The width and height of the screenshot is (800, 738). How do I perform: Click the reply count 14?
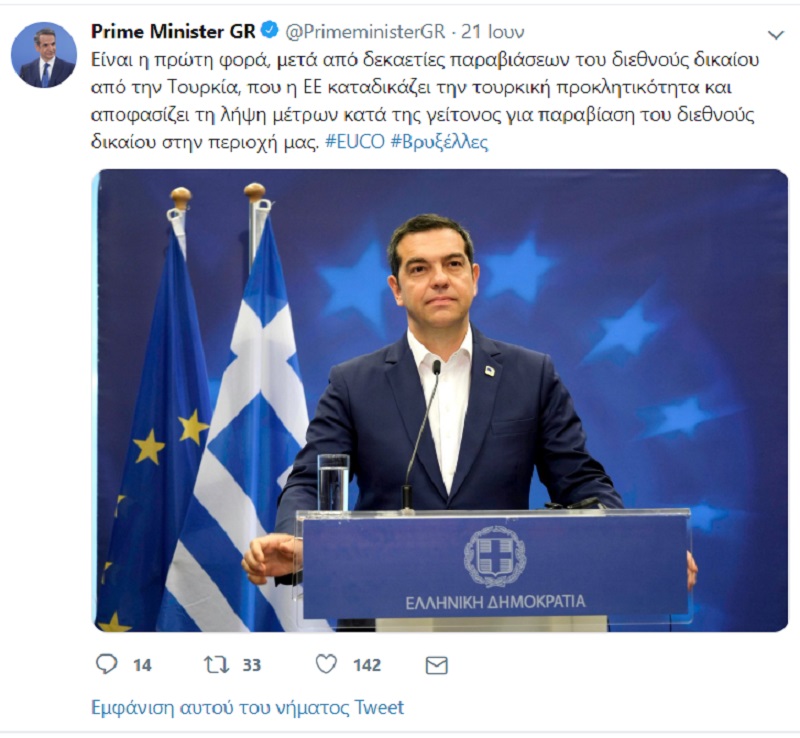(x=142, y=665)
